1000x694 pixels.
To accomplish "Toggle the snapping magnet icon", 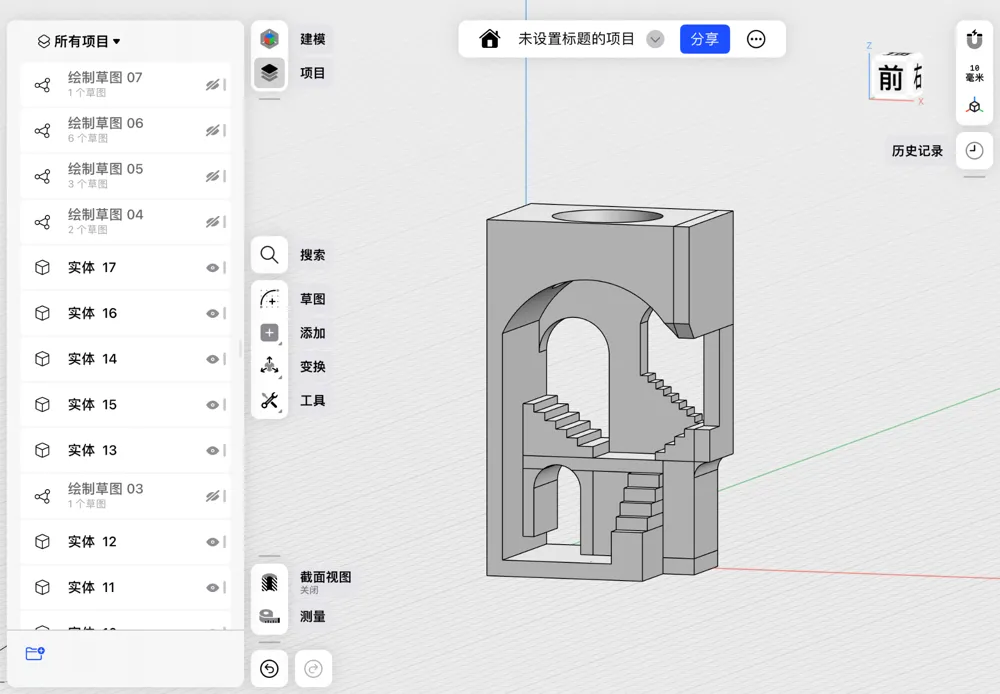I will pos(974,40).
